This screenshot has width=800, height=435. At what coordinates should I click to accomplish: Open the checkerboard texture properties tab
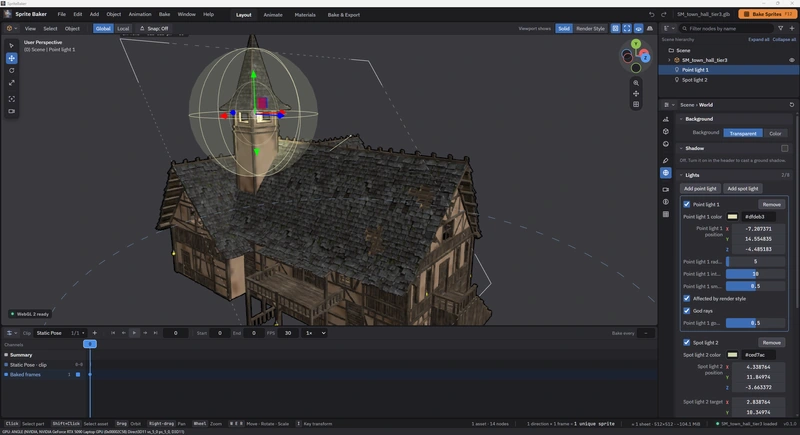(666, 214)
